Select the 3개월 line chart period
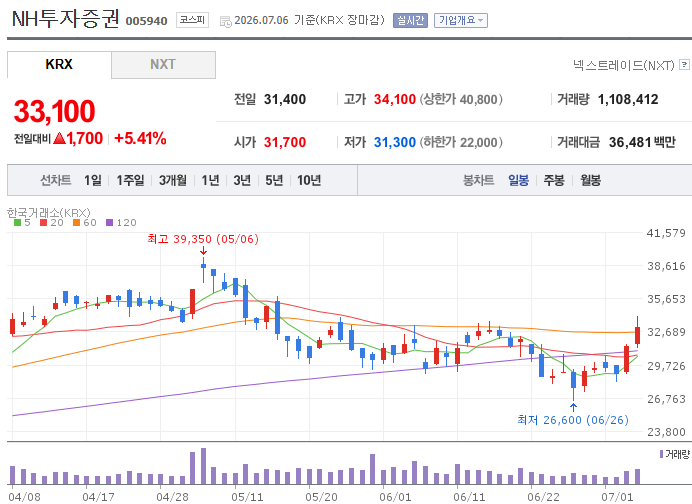 [x=173, y=180]
